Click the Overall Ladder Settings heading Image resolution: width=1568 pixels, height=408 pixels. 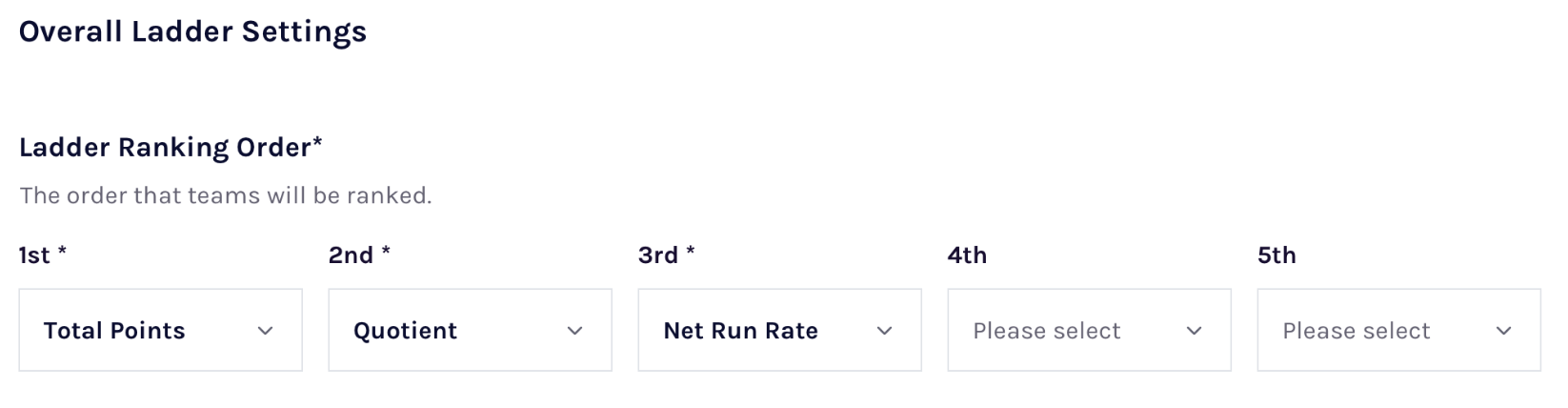click(192, 32)
